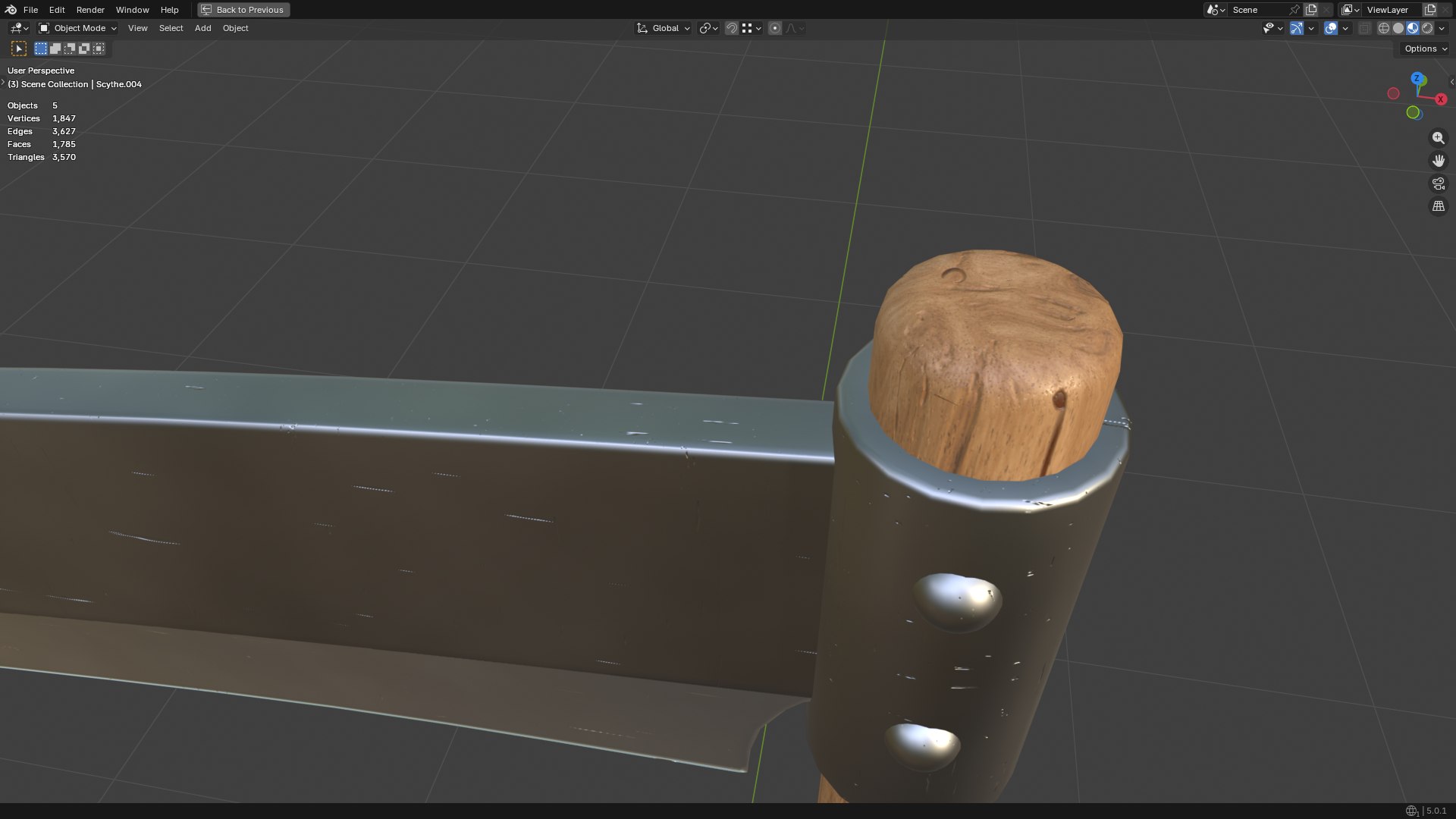Open the File menu
The height and width of the screenshot is (819, 1456).
click(30, 10)
